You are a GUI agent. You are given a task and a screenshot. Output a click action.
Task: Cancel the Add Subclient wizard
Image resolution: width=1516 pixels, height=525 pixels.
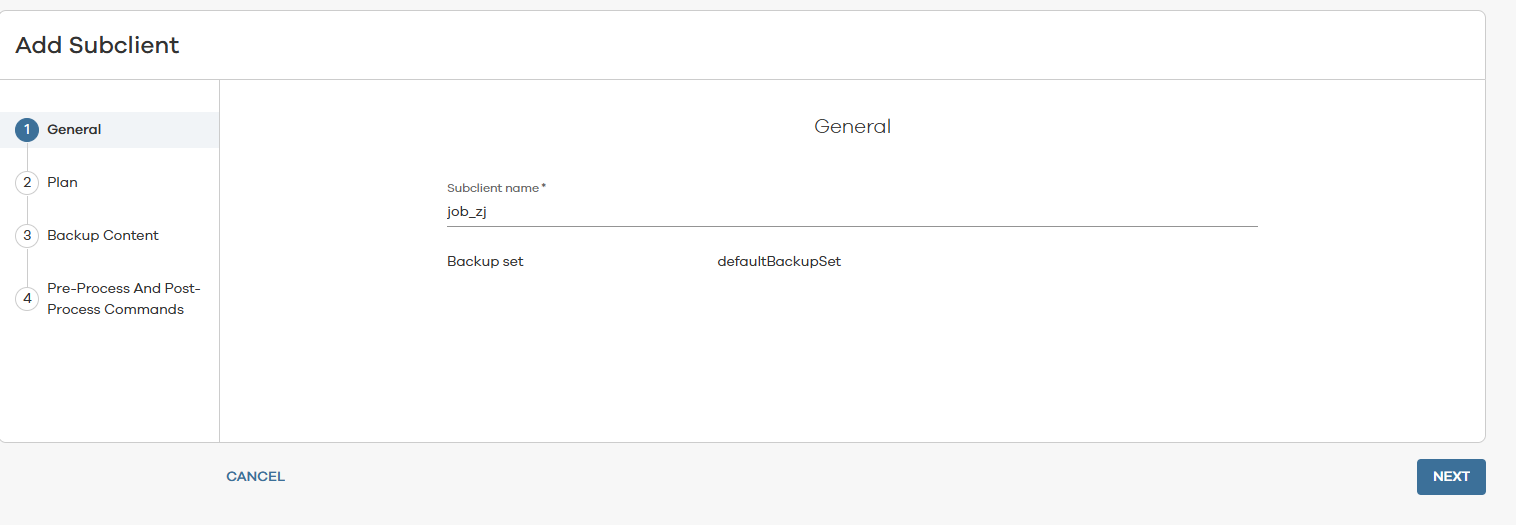click(x=256, y=477)
